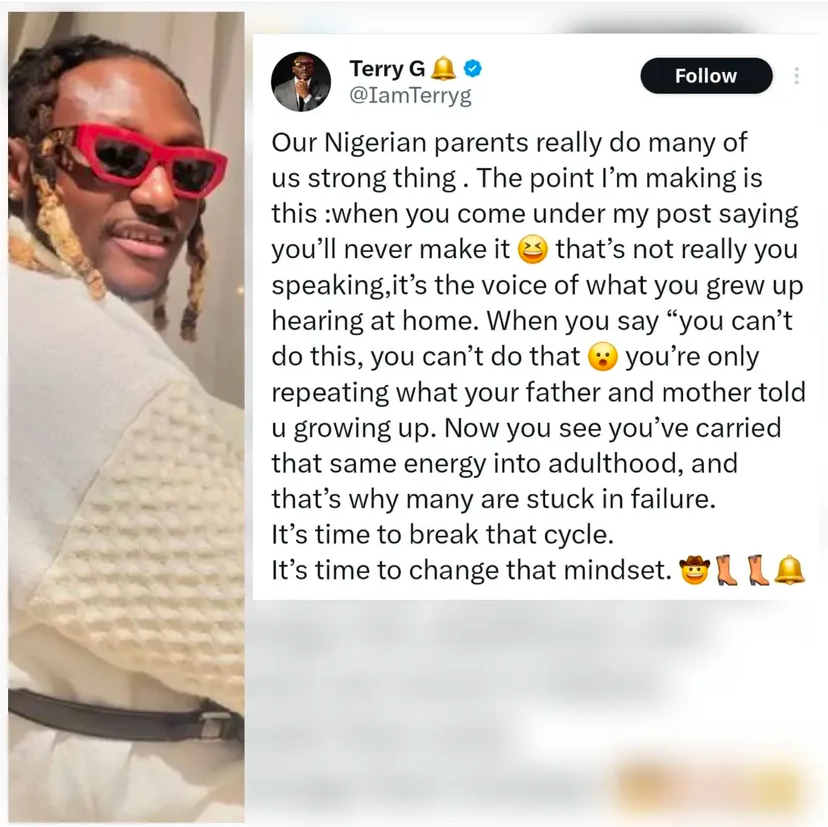Open the @IamTerryg handle link
Image resolution: width=828 pixels, height=827 pixels.
[411, 96]
